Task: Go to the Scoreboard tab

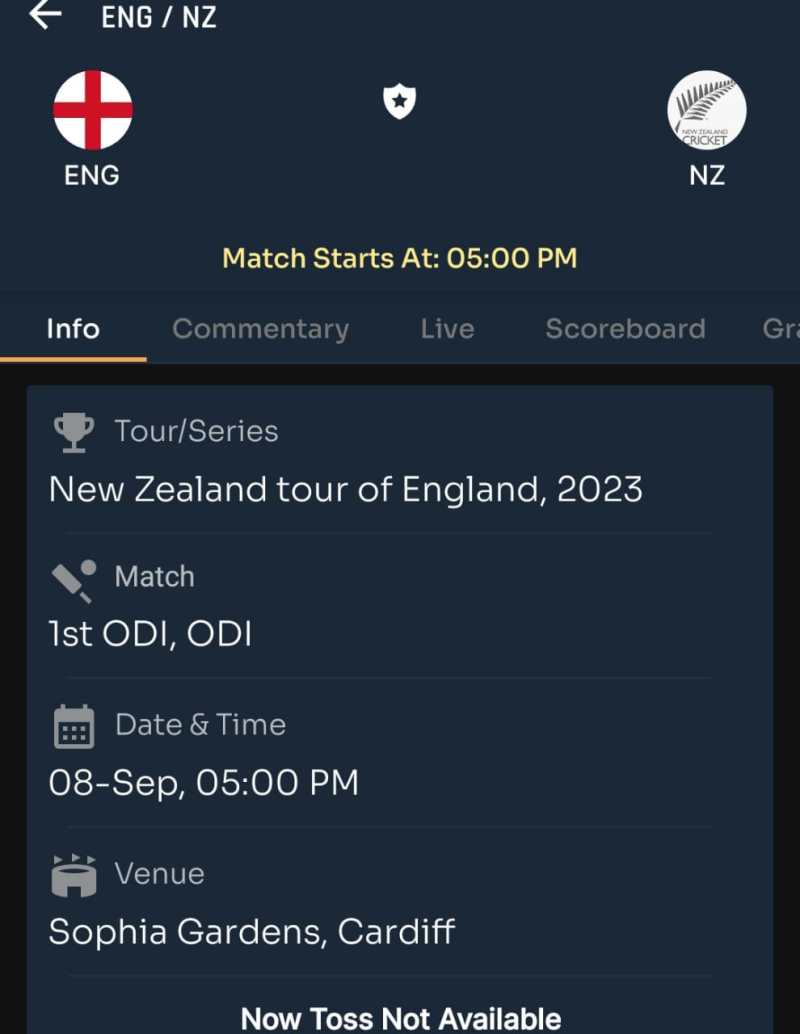Action: click(x=625, y=329)
